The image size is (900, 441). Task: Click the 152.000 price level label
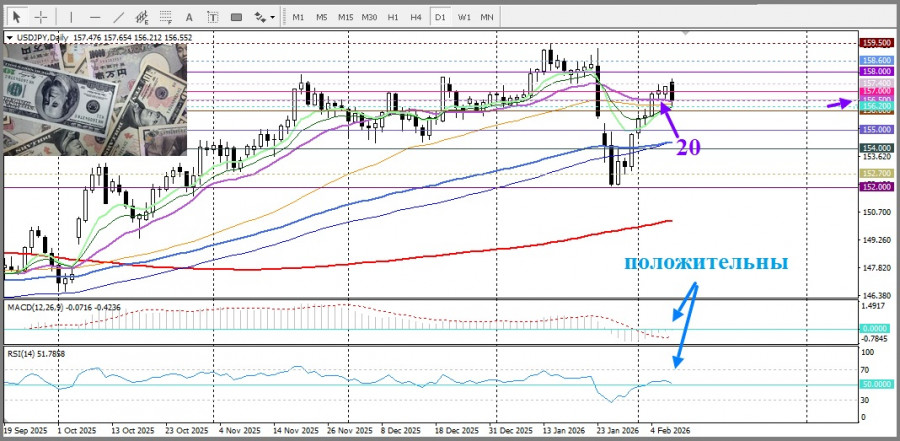point(876,187)
